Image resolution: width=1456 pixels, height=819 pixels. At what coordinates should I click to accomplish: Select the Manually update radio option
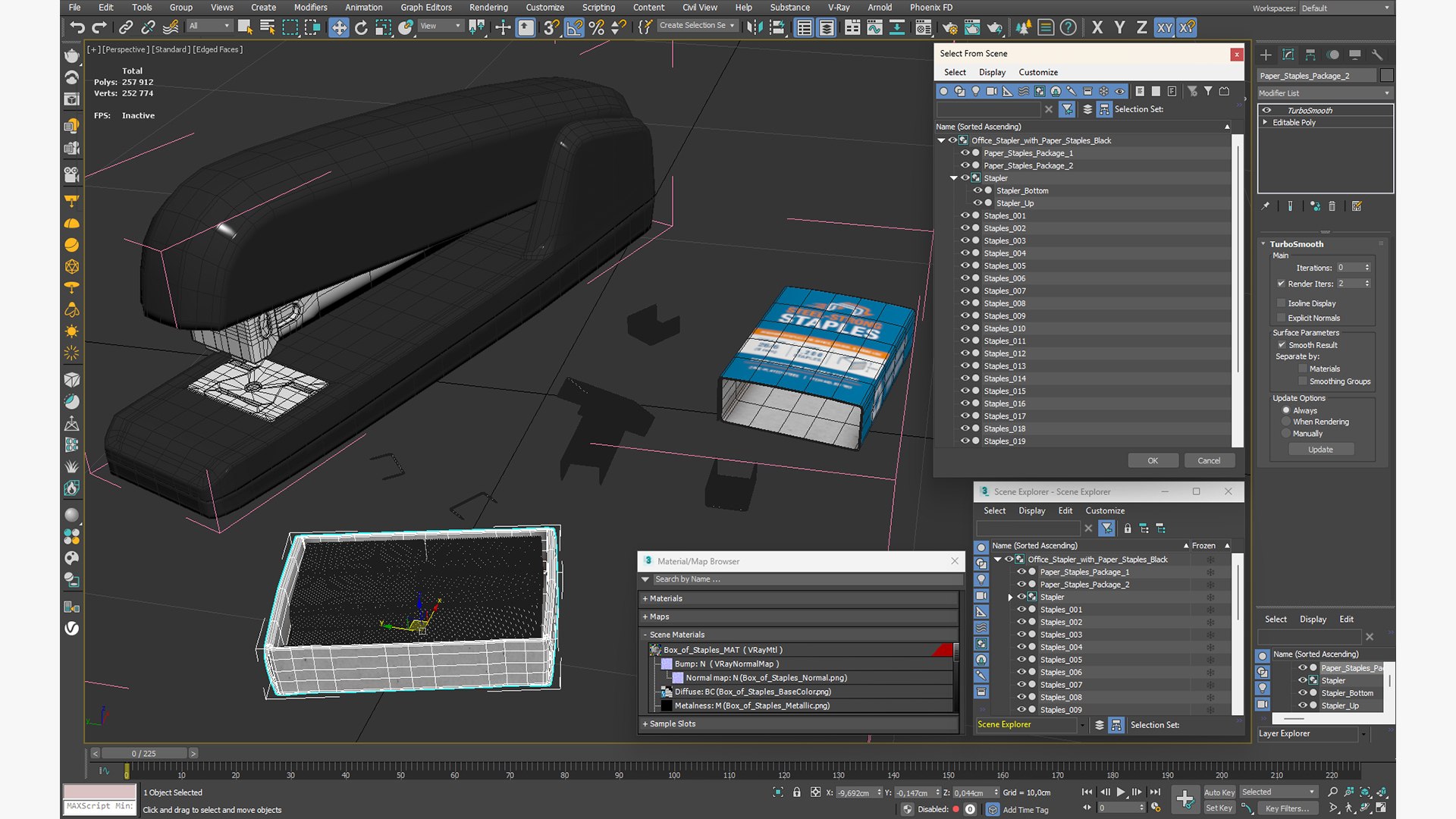coord(1286,434)
